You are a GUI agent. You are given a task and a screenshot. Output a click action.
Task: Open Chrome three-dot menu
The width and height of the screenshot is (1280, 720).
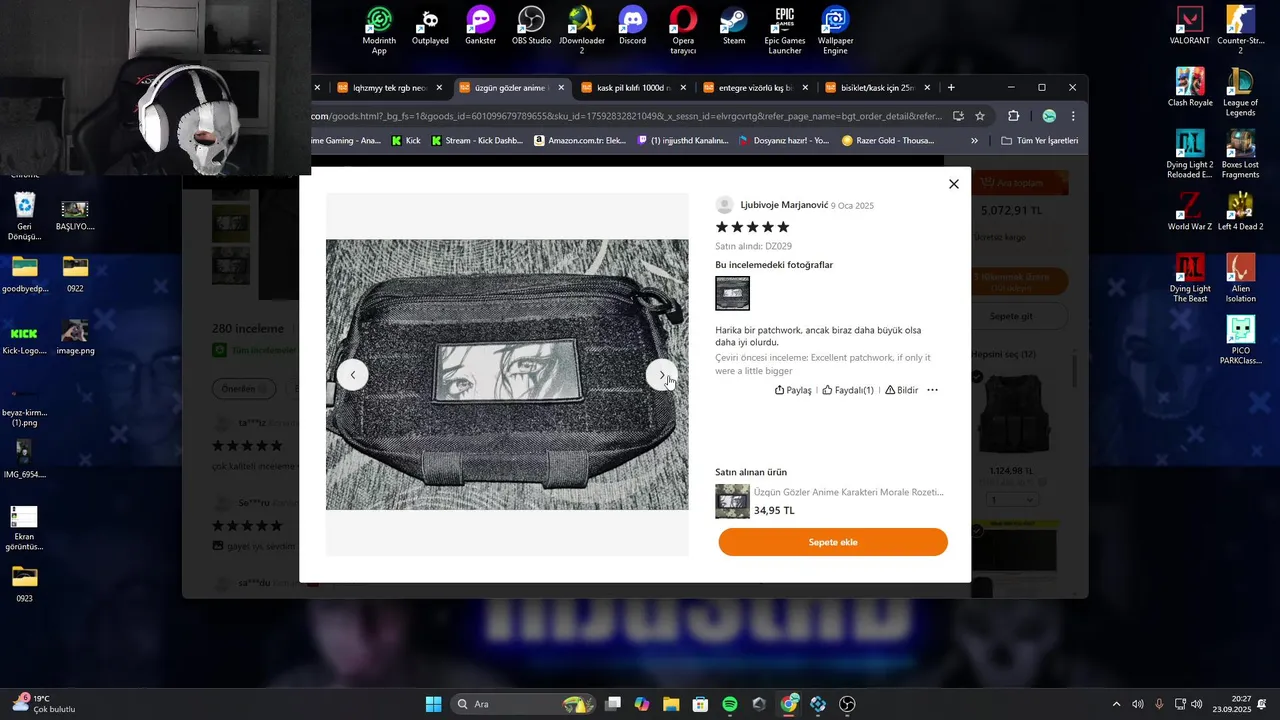(1073, 116)
